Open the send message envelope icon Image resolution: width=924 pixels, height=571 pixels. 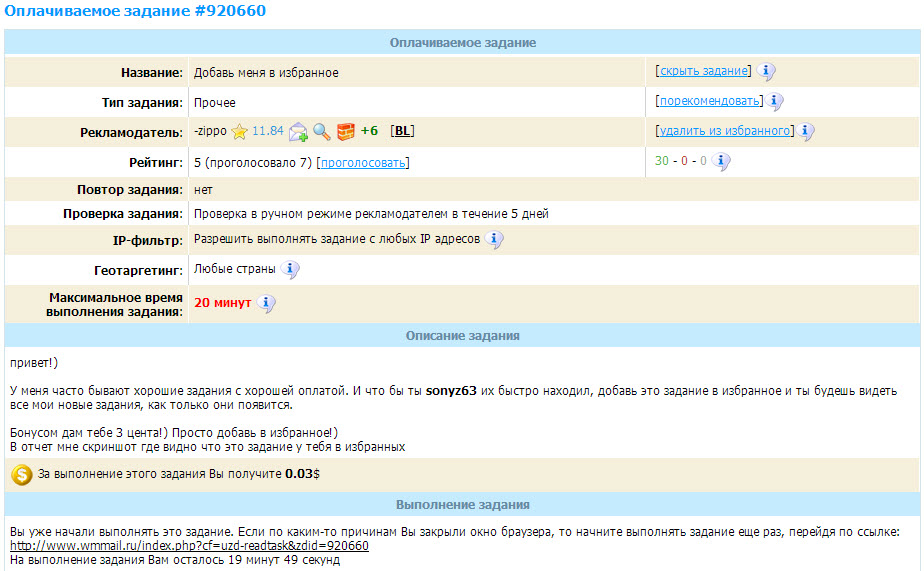click(298, 131)
